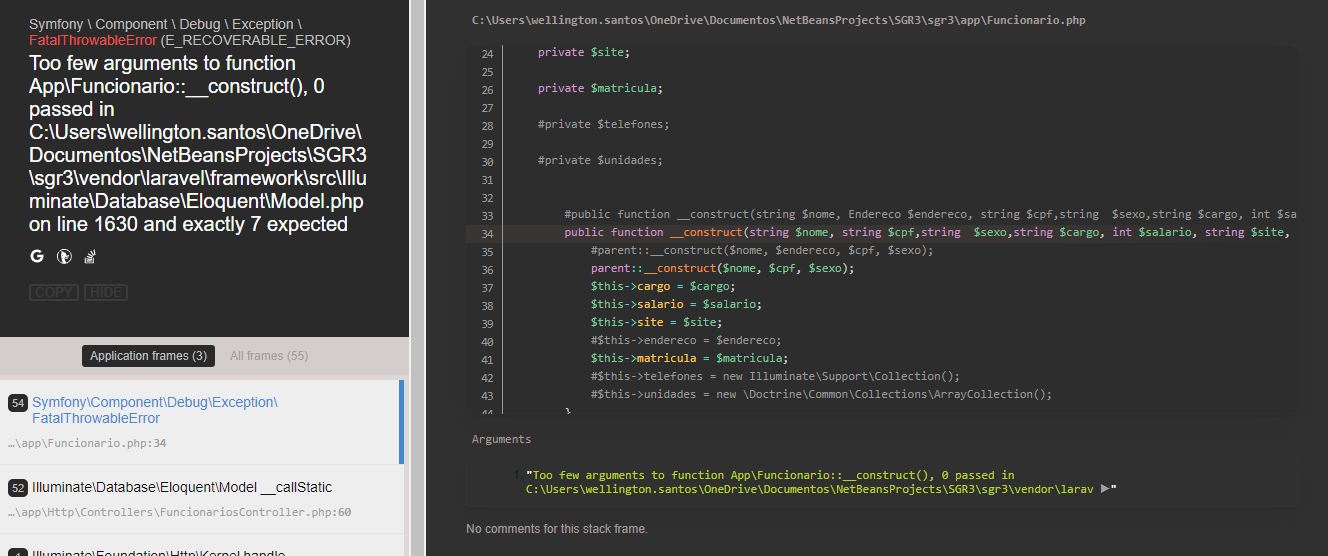Click the ArrayCollection line 43

click(821, 395)
